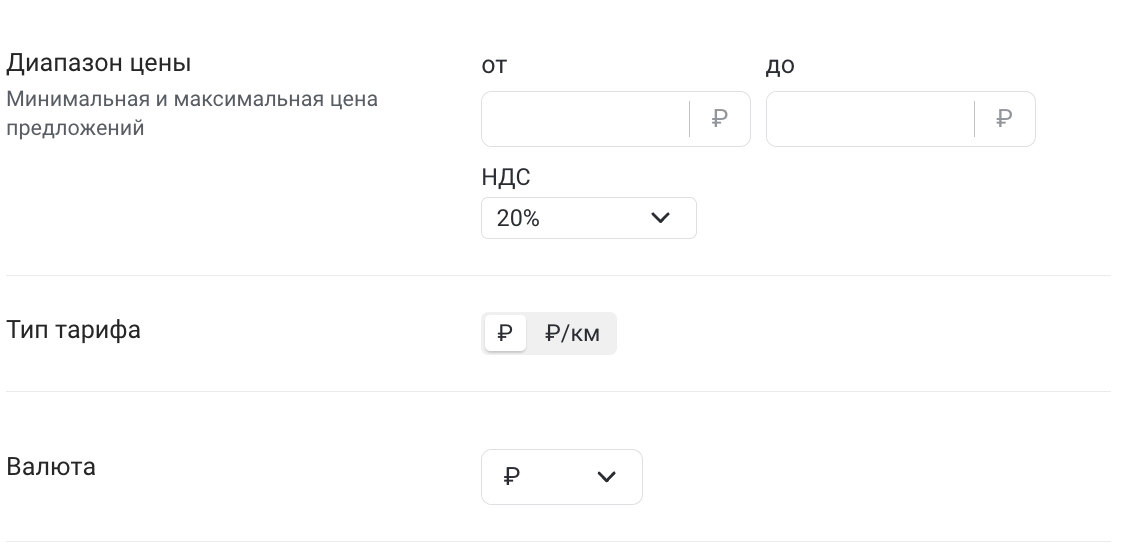
Task: Click the ruble icon in the "от" field
Action: tap(719, 119)
